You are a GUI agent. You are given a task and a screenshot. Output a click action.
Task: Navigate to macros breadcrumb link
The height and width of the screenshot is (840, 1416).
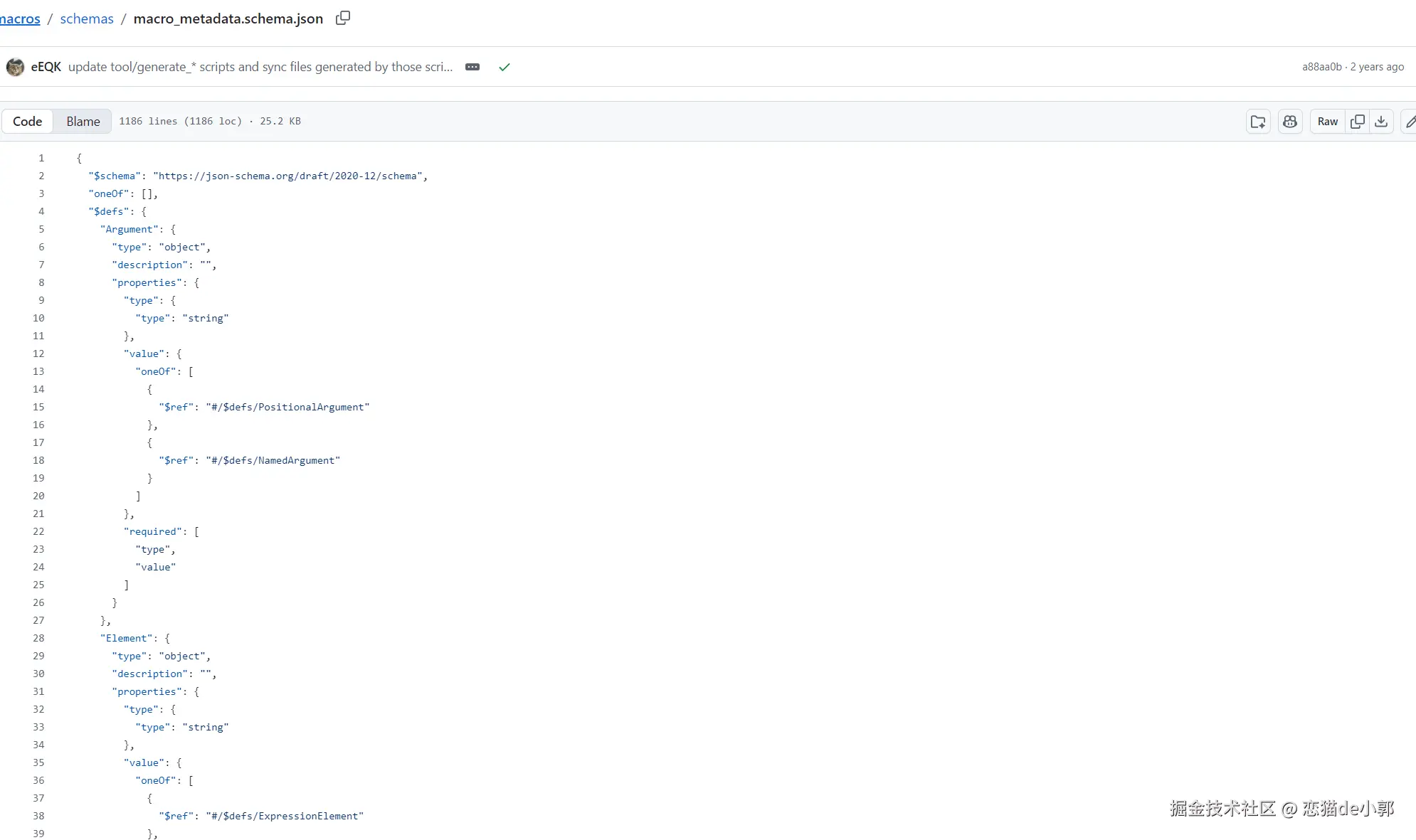click(20, 18)
